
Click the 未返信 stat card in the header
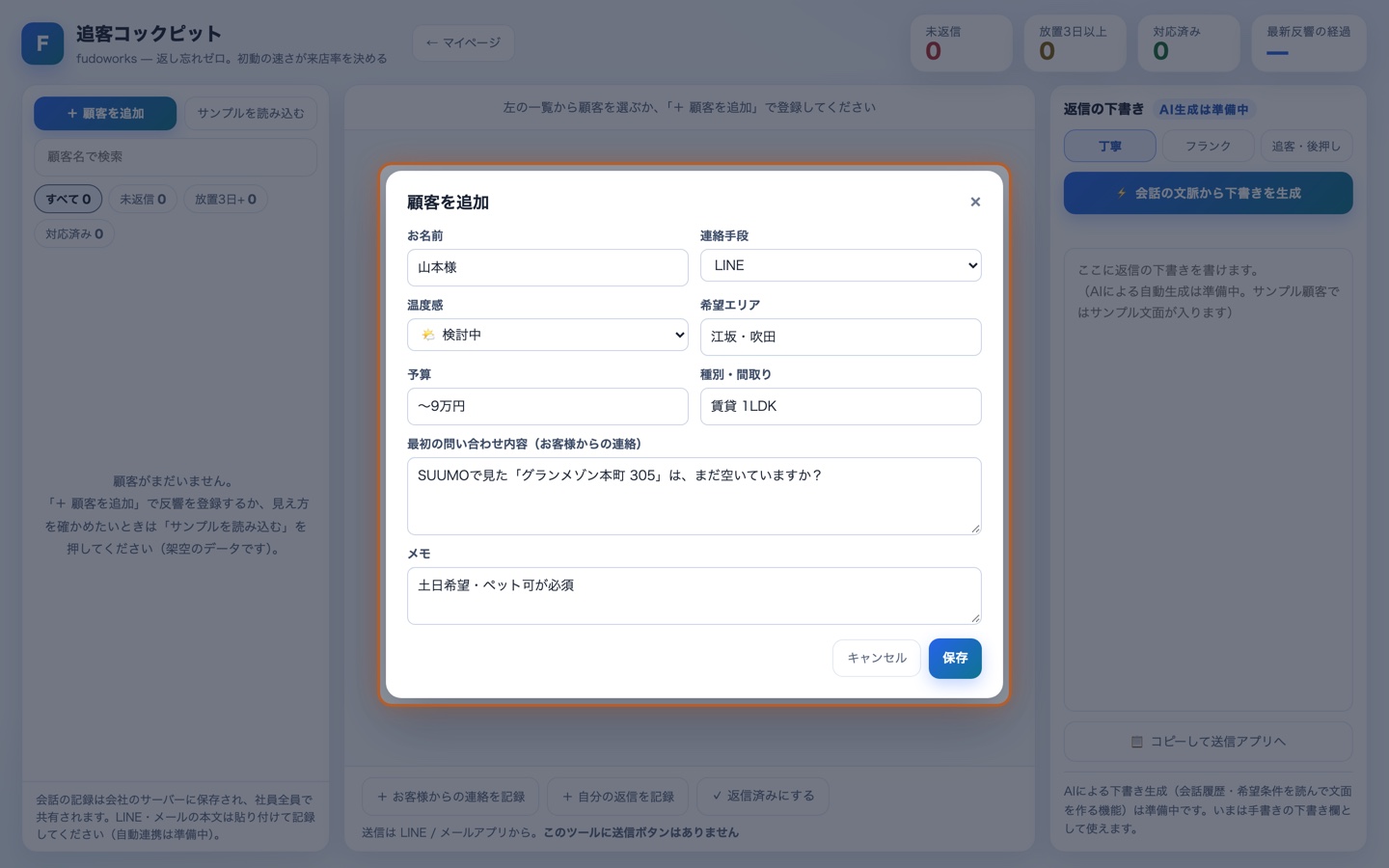(x=962, y=42)
